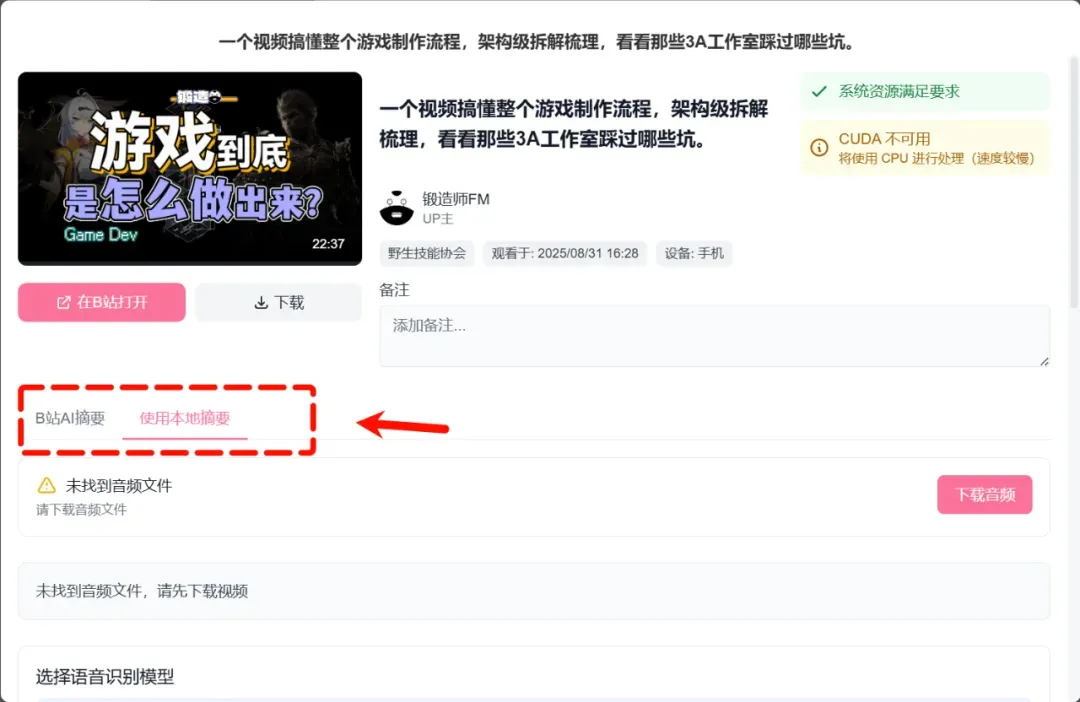The width and height of the screenshot is (1080, 702).
Task: Click the 选择语音识别模型 heading
Action: (x=105, y=677)
